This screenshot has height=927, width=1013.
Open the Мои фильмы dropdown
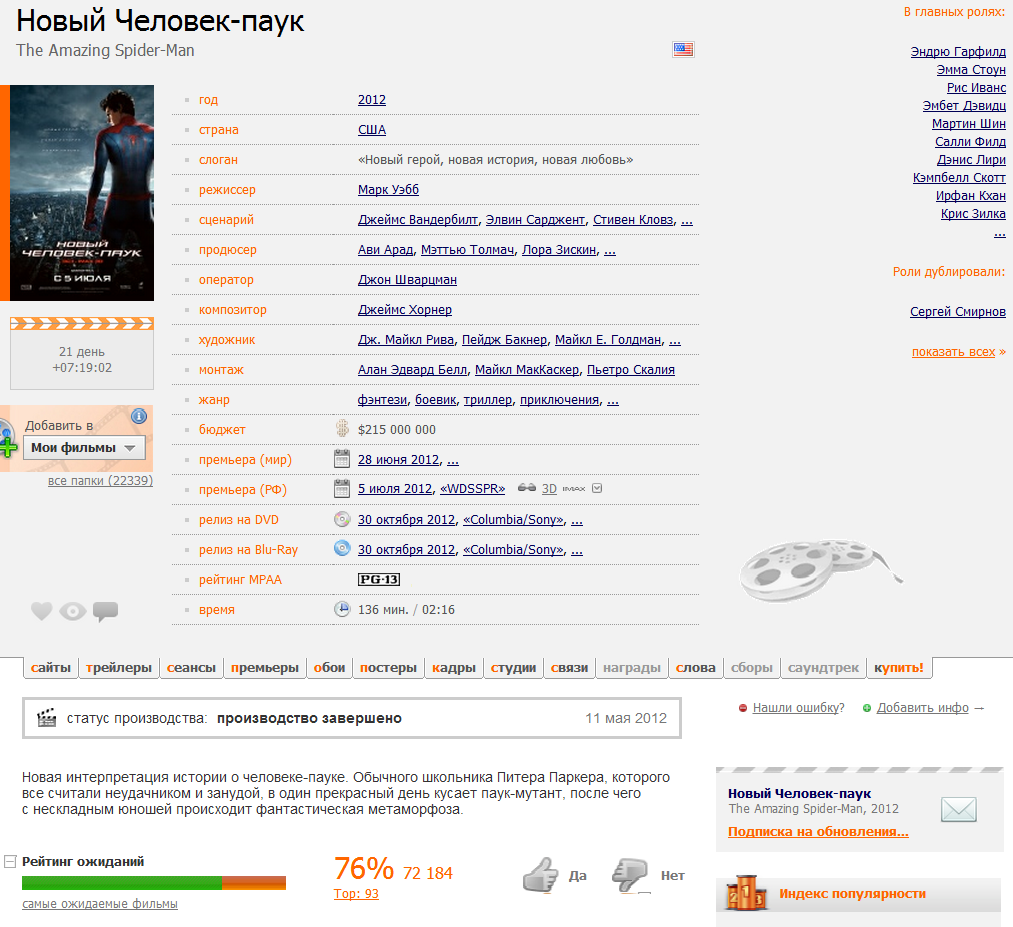[x=85, y=448]
